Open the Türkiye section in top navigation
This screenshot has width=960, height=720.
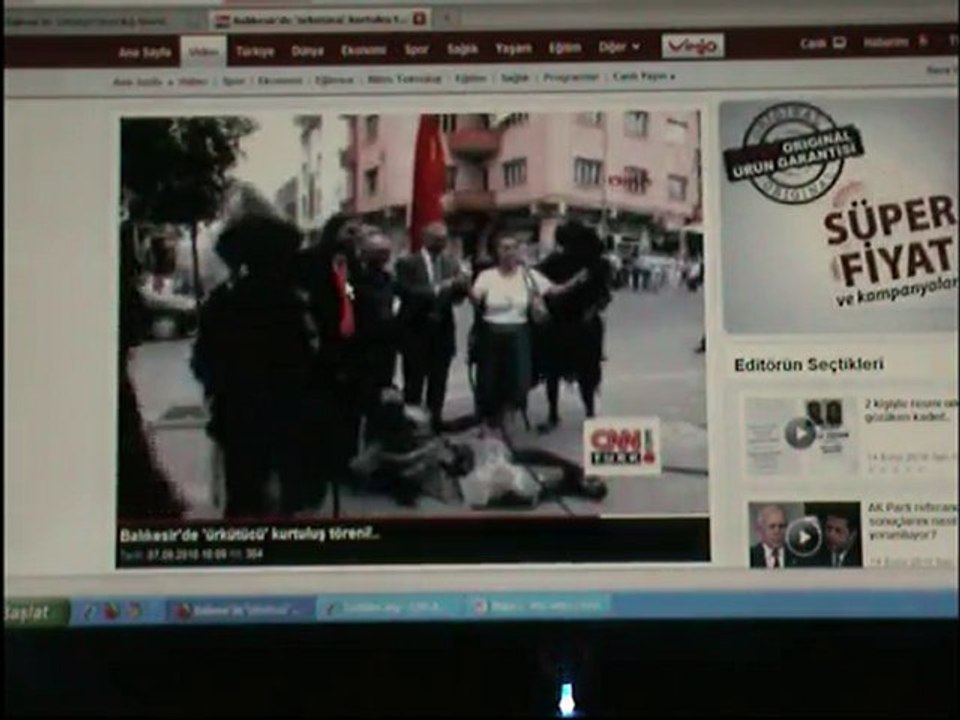(255, 51)
